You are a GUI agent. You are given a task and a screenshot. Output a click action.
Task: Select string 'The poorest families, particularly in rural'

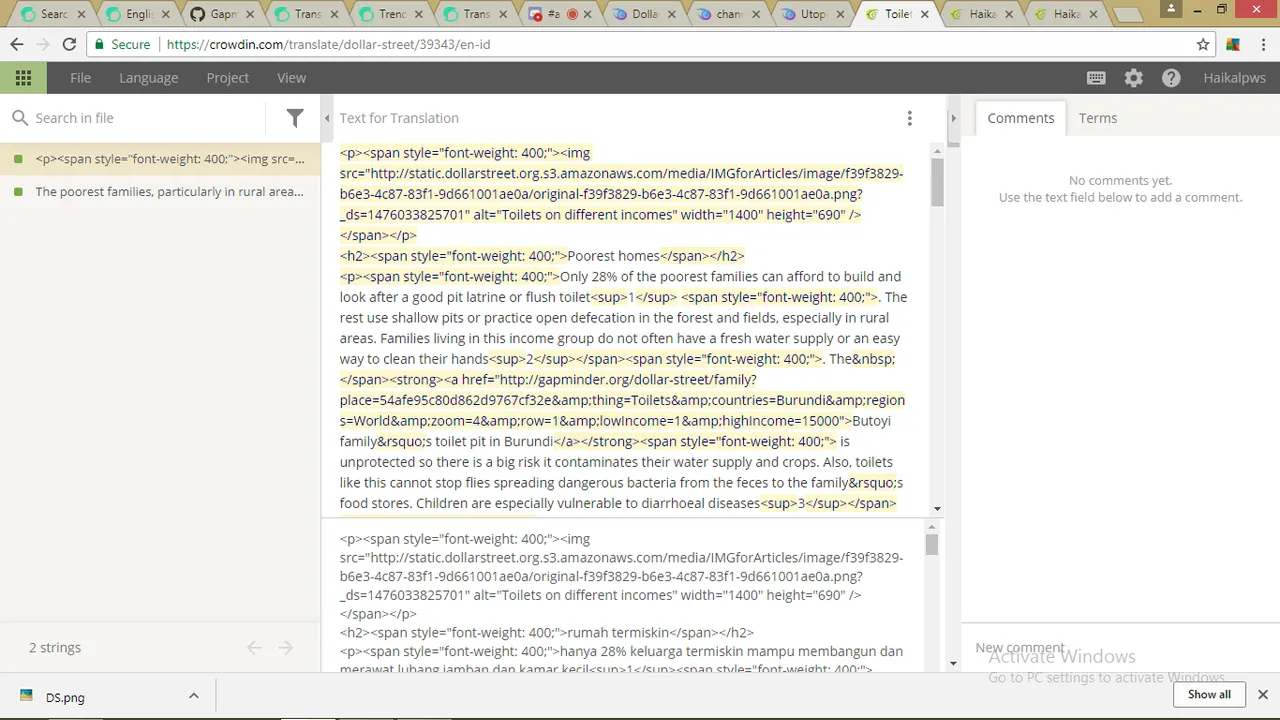pos(160,192)
